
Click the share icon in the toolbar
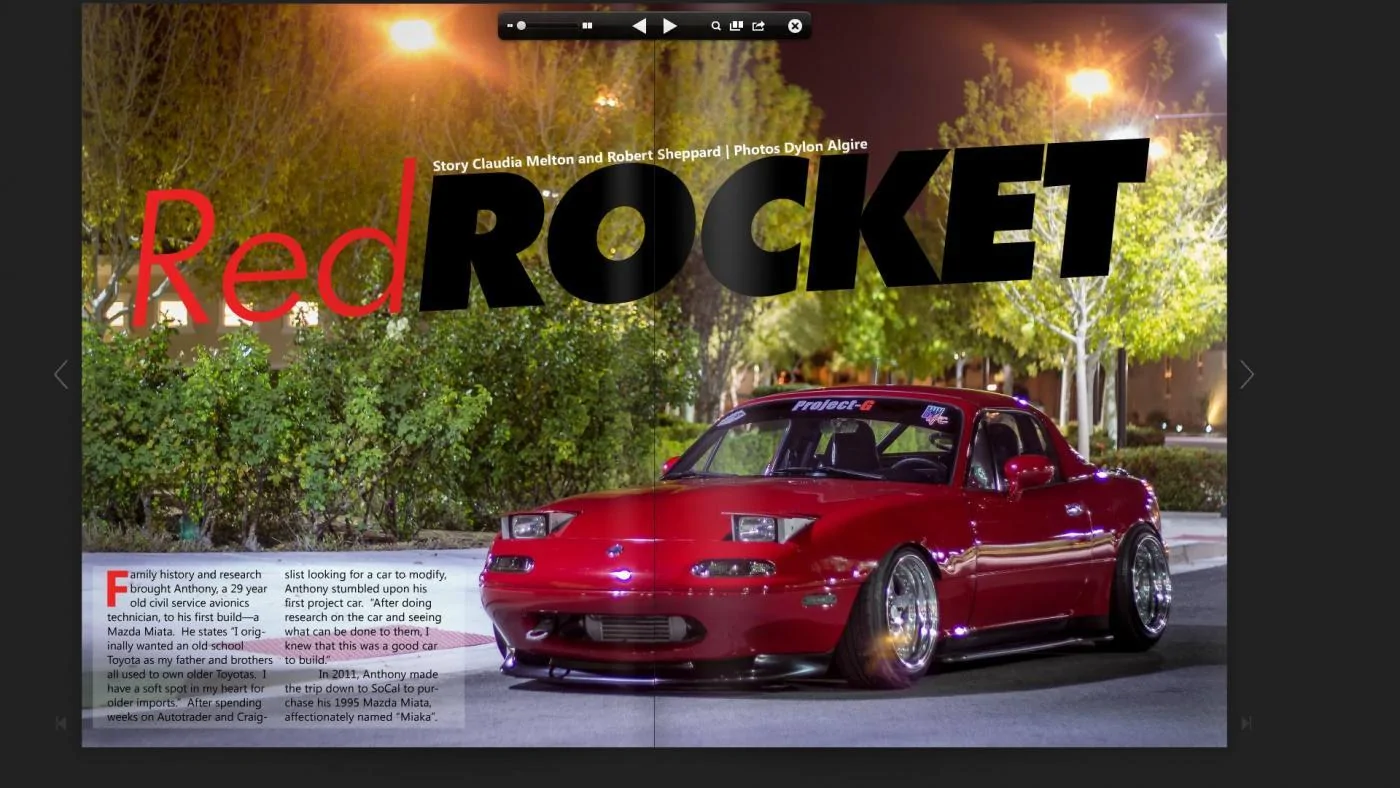coord(758,26)
